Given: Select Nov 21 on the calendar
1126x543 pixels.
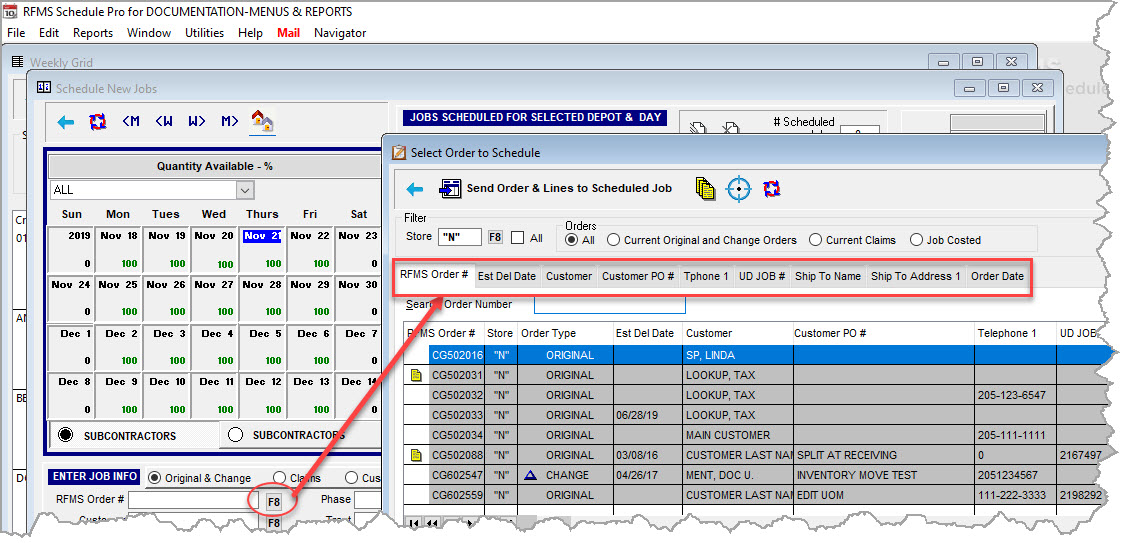Looking at the screenshot, I should click(262, 250).
